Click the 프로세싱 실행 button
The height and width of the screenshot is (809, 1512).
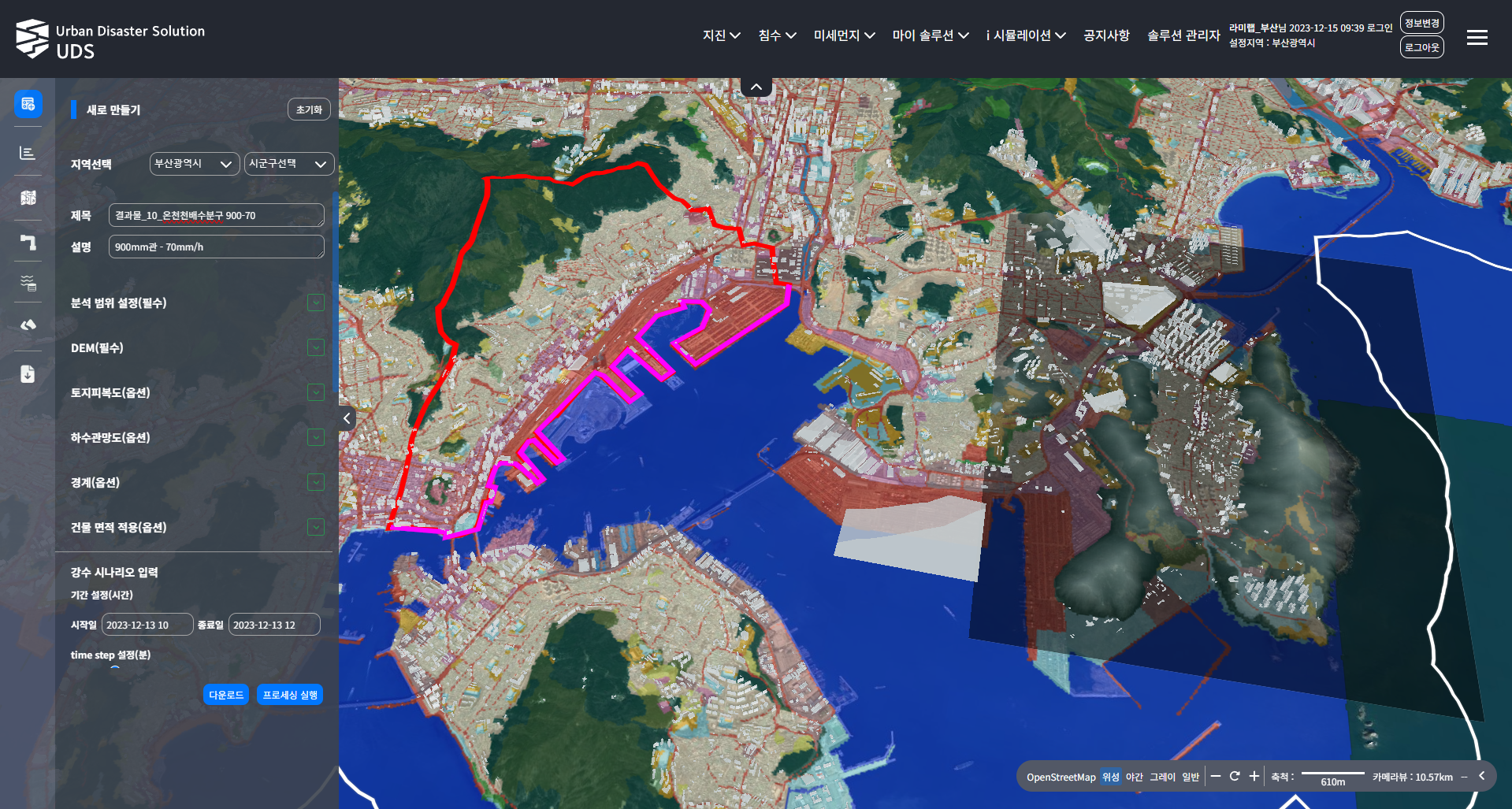pos(290,695)
